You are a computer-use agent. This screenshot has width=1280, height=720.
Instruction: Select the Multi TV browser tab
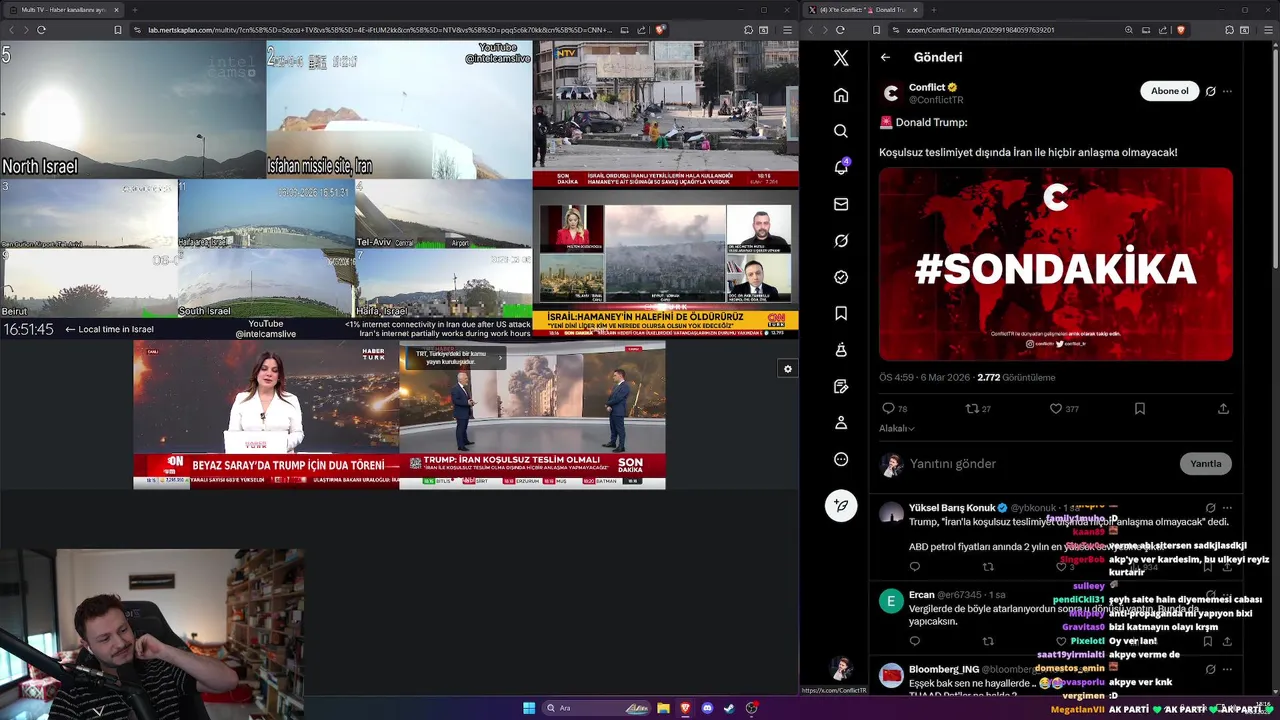[62, 10]
